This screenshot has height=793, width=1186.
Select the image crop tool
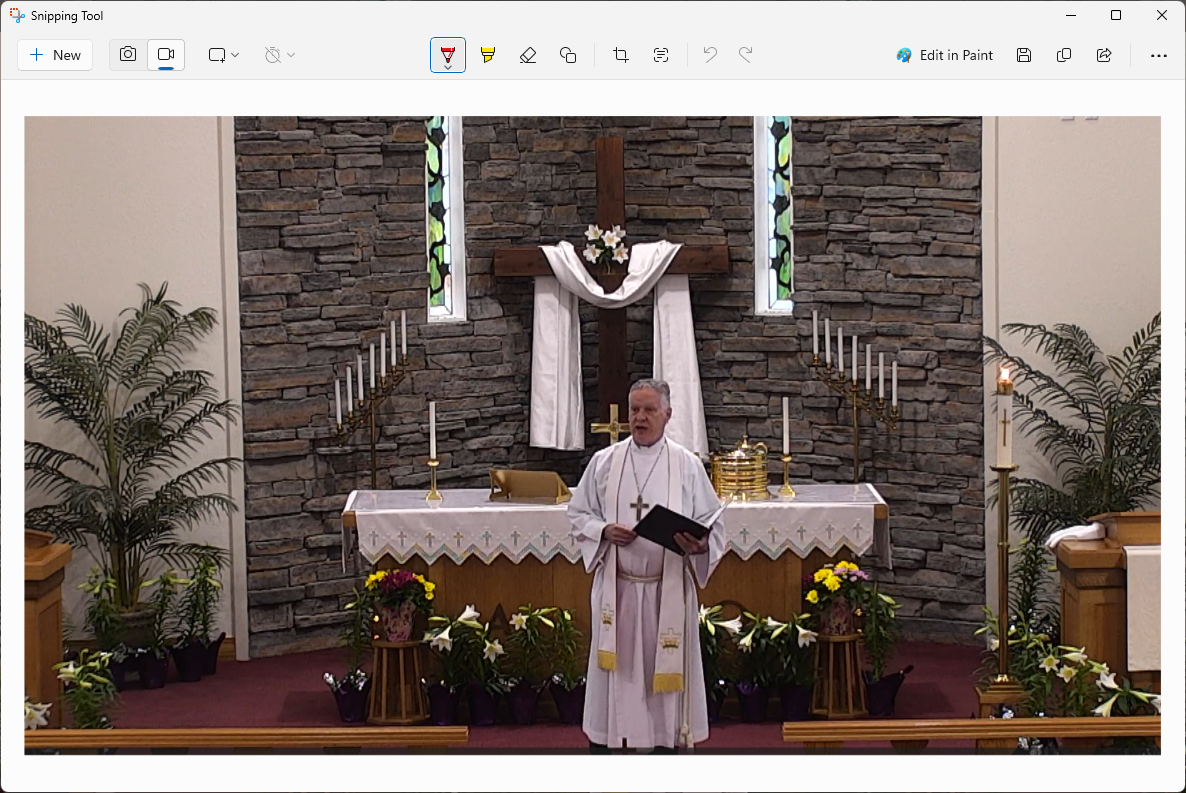pos(621,55)
